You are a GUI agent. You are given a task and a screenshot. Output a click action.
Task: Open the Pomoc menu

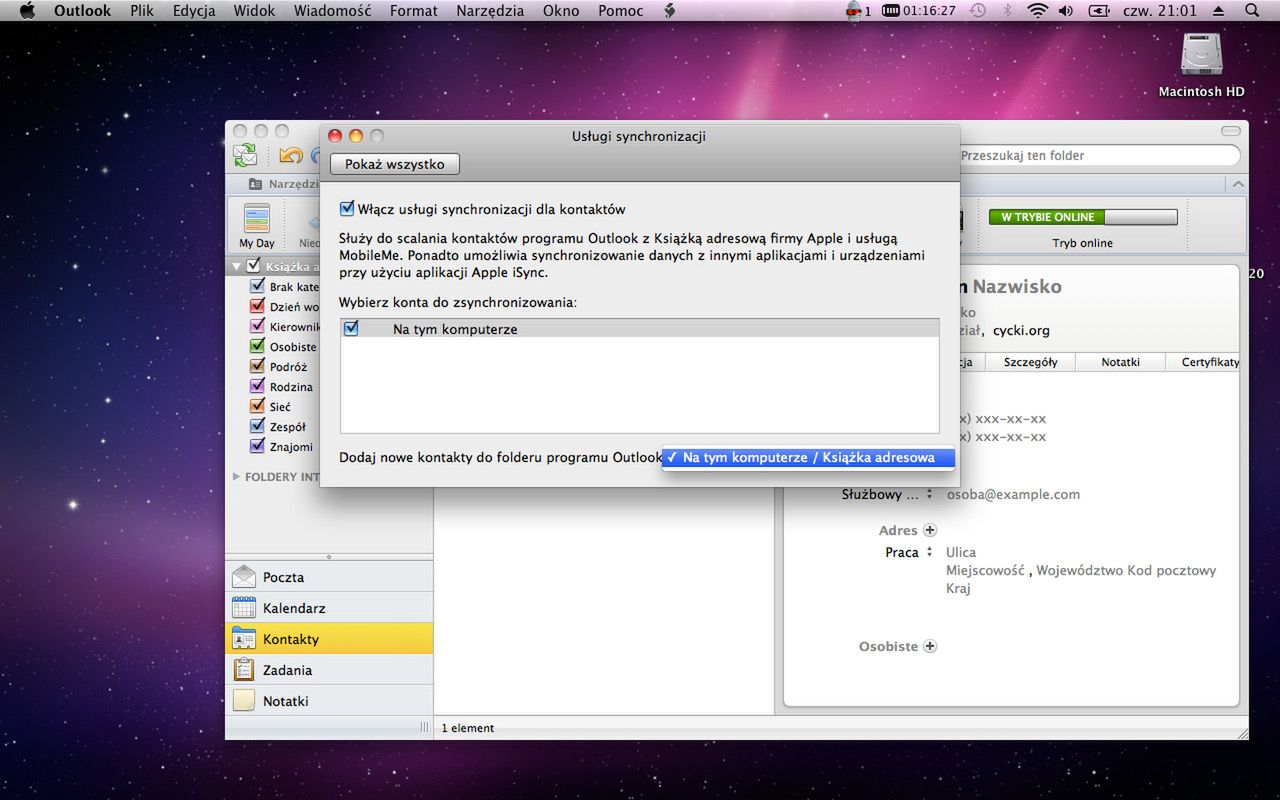[x=621, y=10]
